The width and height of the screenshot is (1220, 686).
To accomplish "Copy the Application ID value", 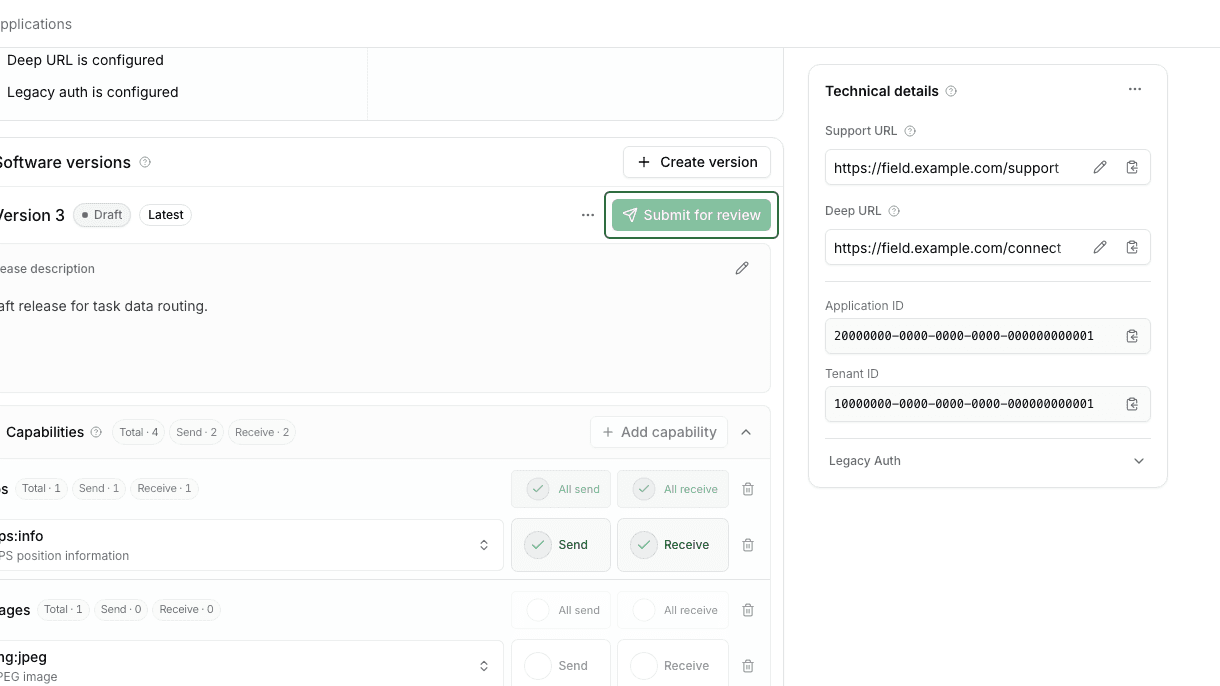I will (1132, 336).
